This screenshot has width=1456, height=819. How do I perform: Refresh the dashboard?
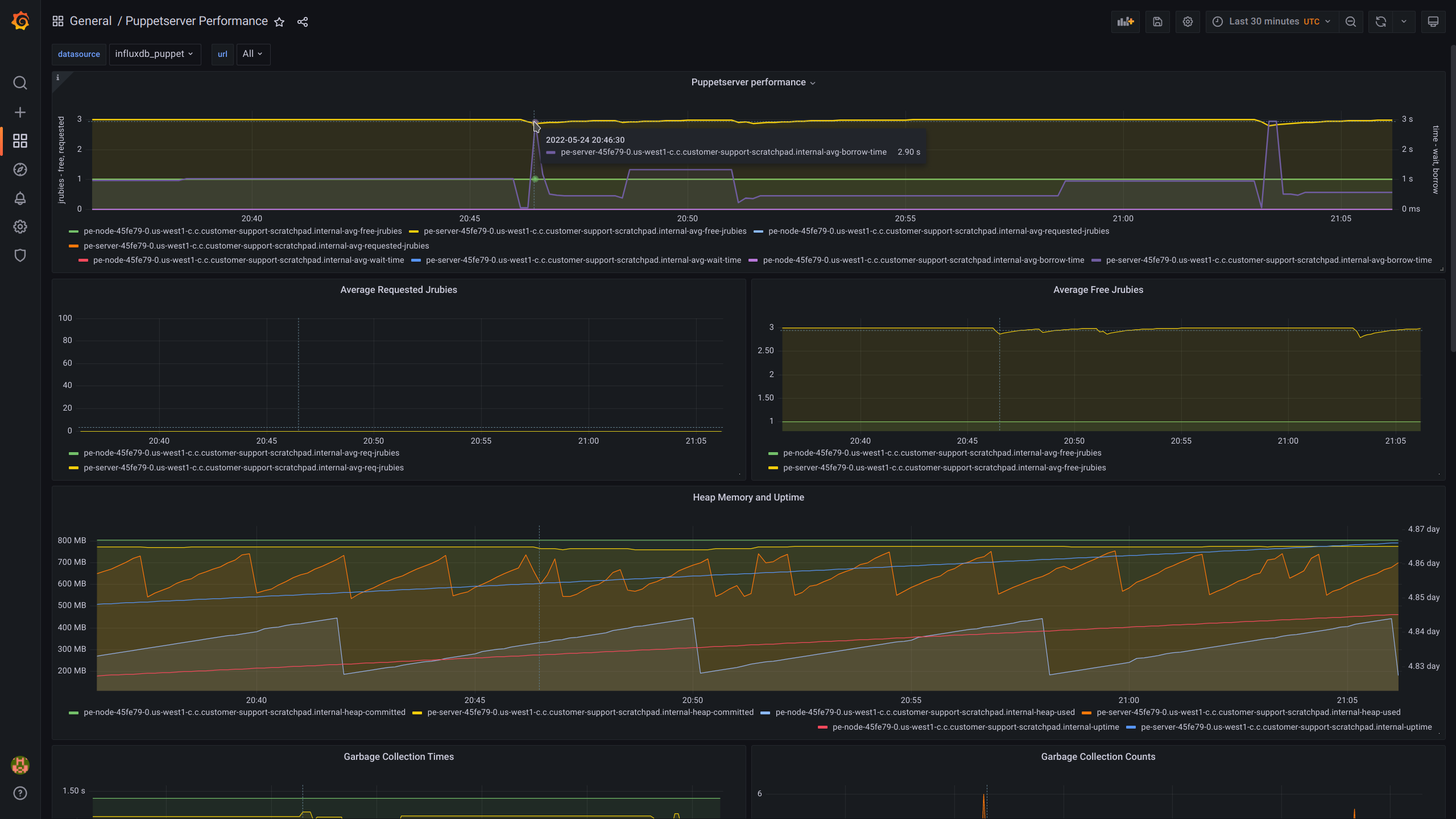click(1380, 22)
